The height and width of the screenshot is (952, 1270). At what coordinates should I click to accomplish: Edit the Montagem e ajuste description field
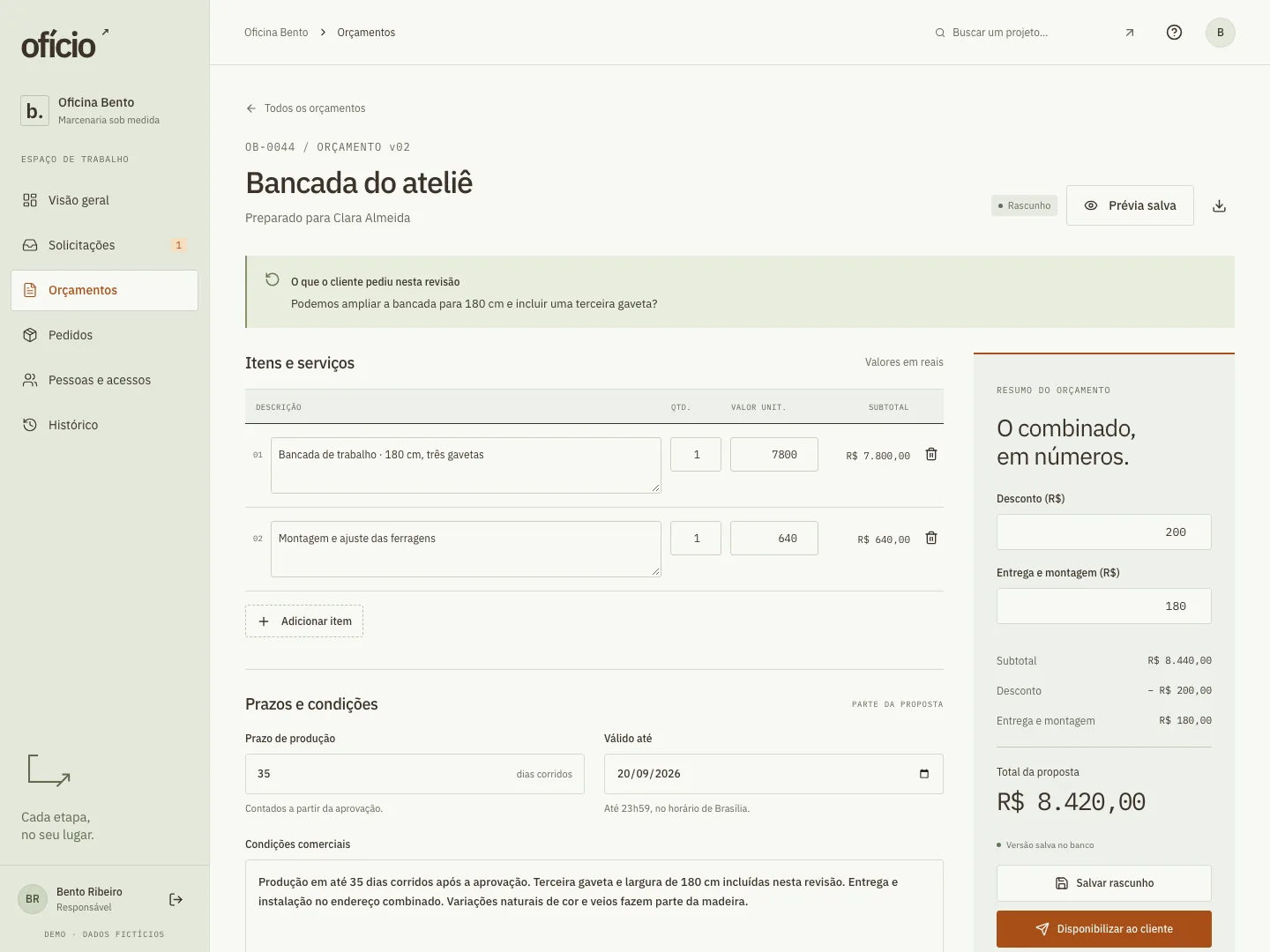click(466, 549)
